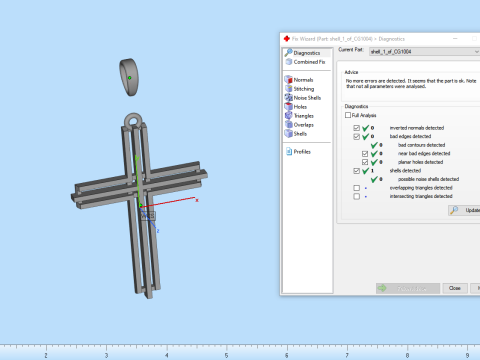
Task: Toggle the bad edges detected checkbox
Action: [x=357, y=137]
